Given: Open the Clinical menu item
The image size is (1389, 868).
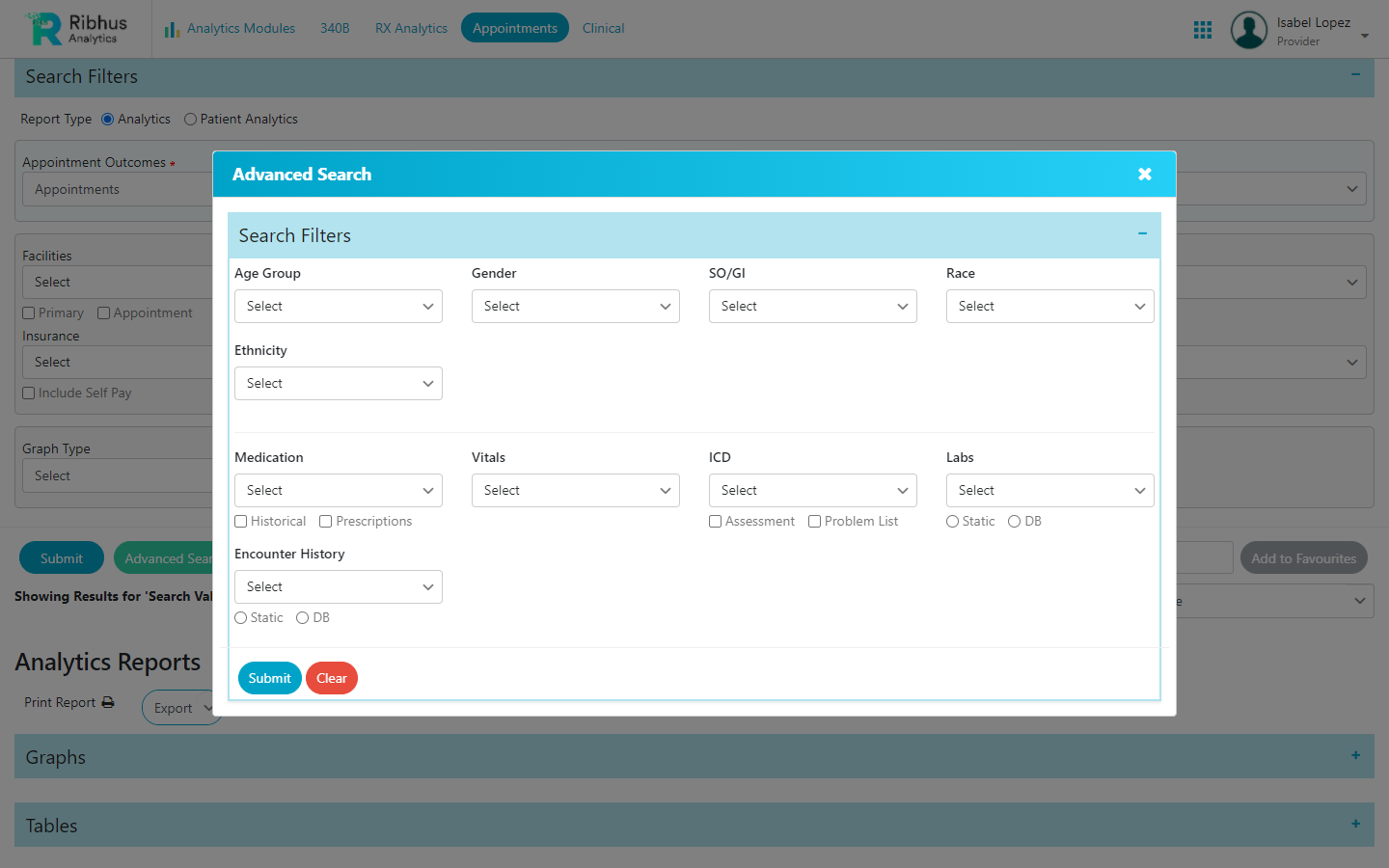Looking at the screenshot, I should coord(603,29).
